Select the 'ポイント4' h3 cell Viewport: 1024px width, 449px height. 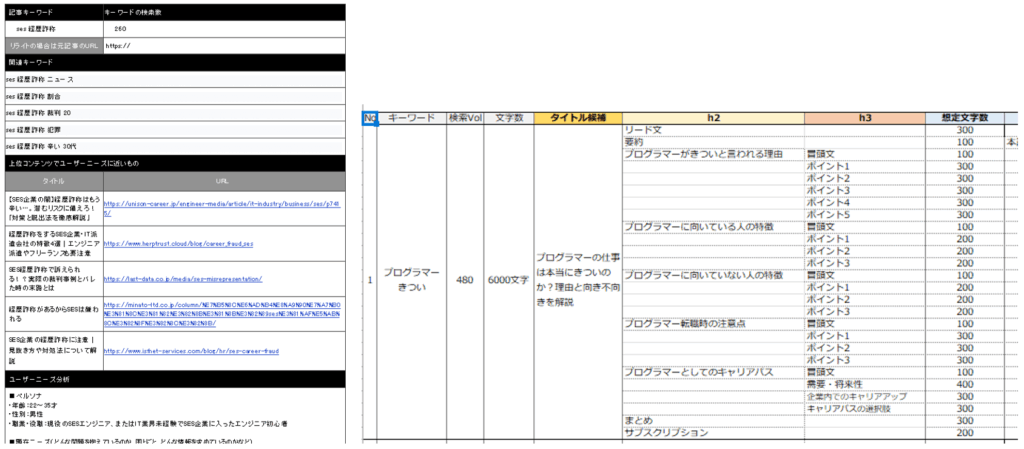pos(865,203)
